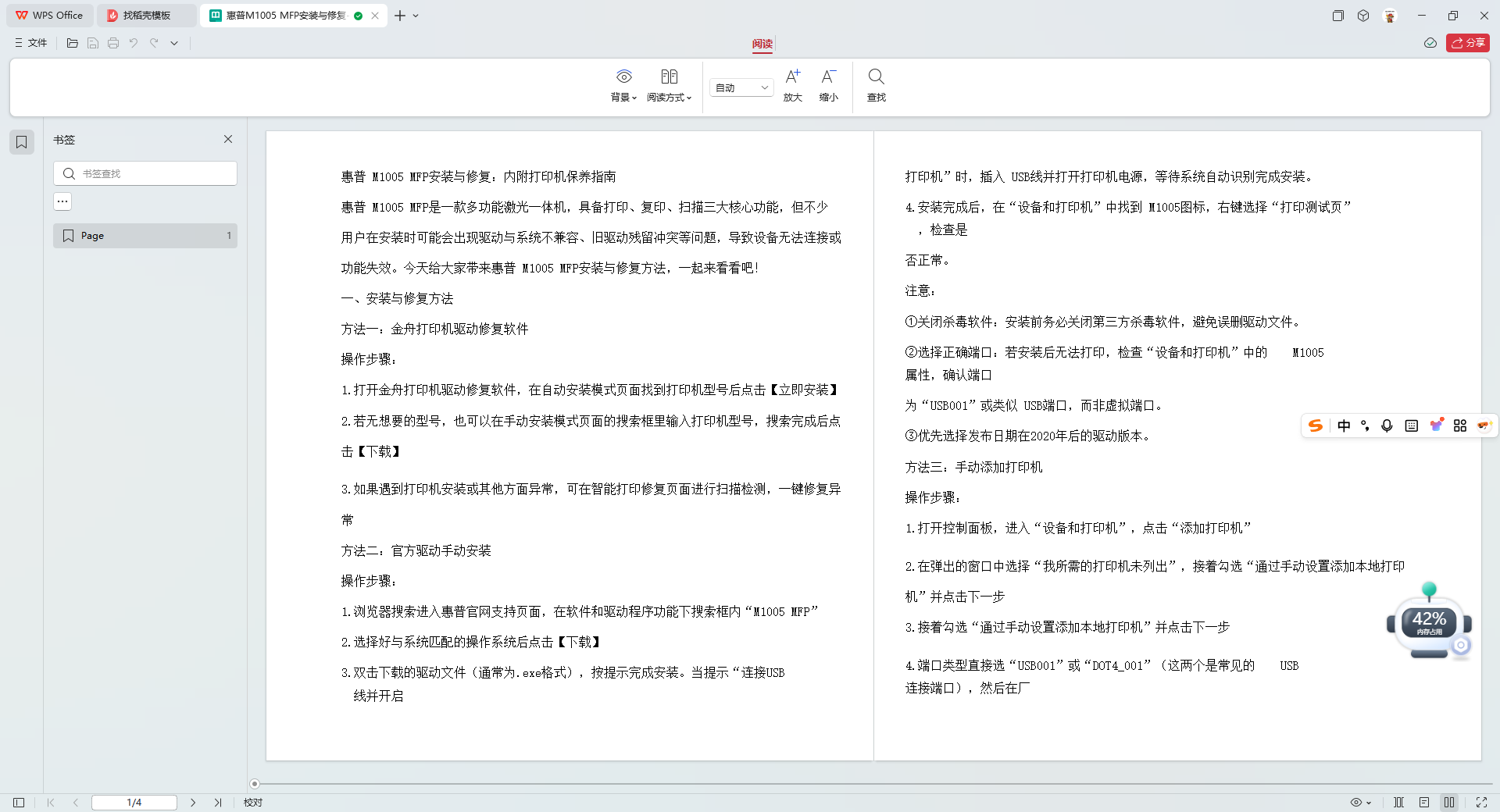Jump to last page button
This screenshot has height=812, width=1500.
click(218, 803)
